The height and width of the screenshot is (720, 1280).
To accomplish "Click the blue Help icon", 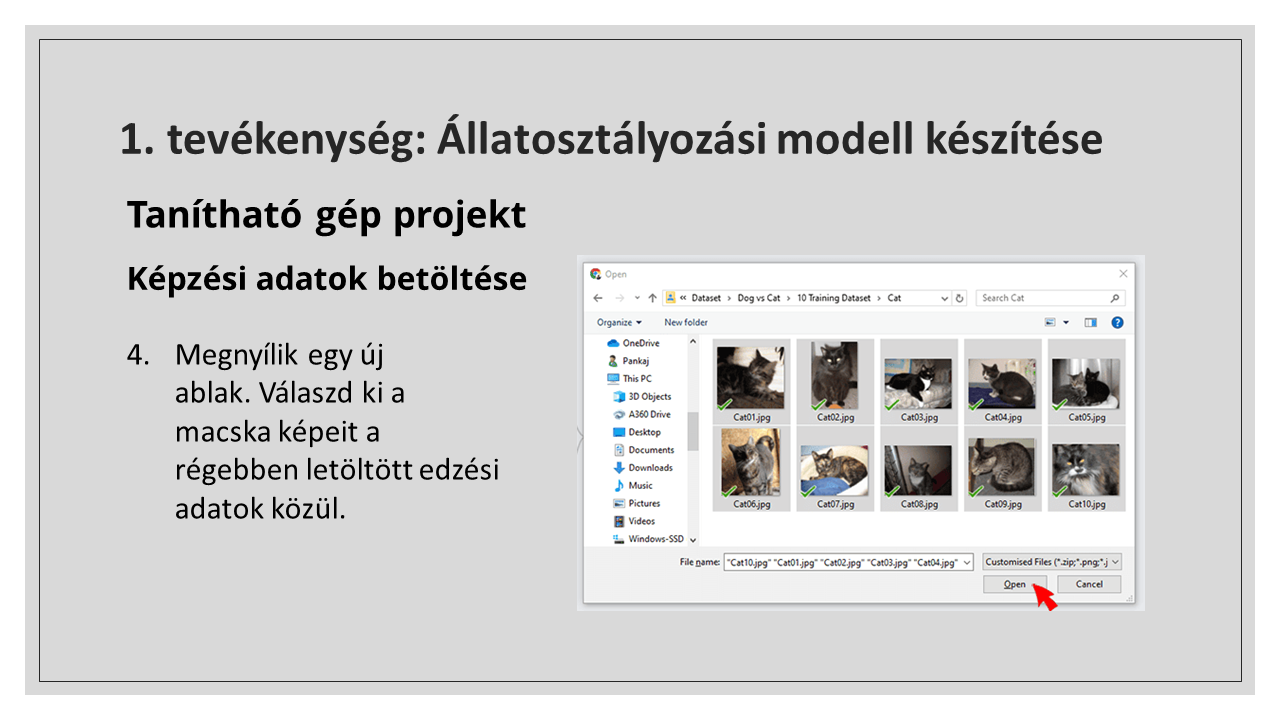I will pos(1117,322).
